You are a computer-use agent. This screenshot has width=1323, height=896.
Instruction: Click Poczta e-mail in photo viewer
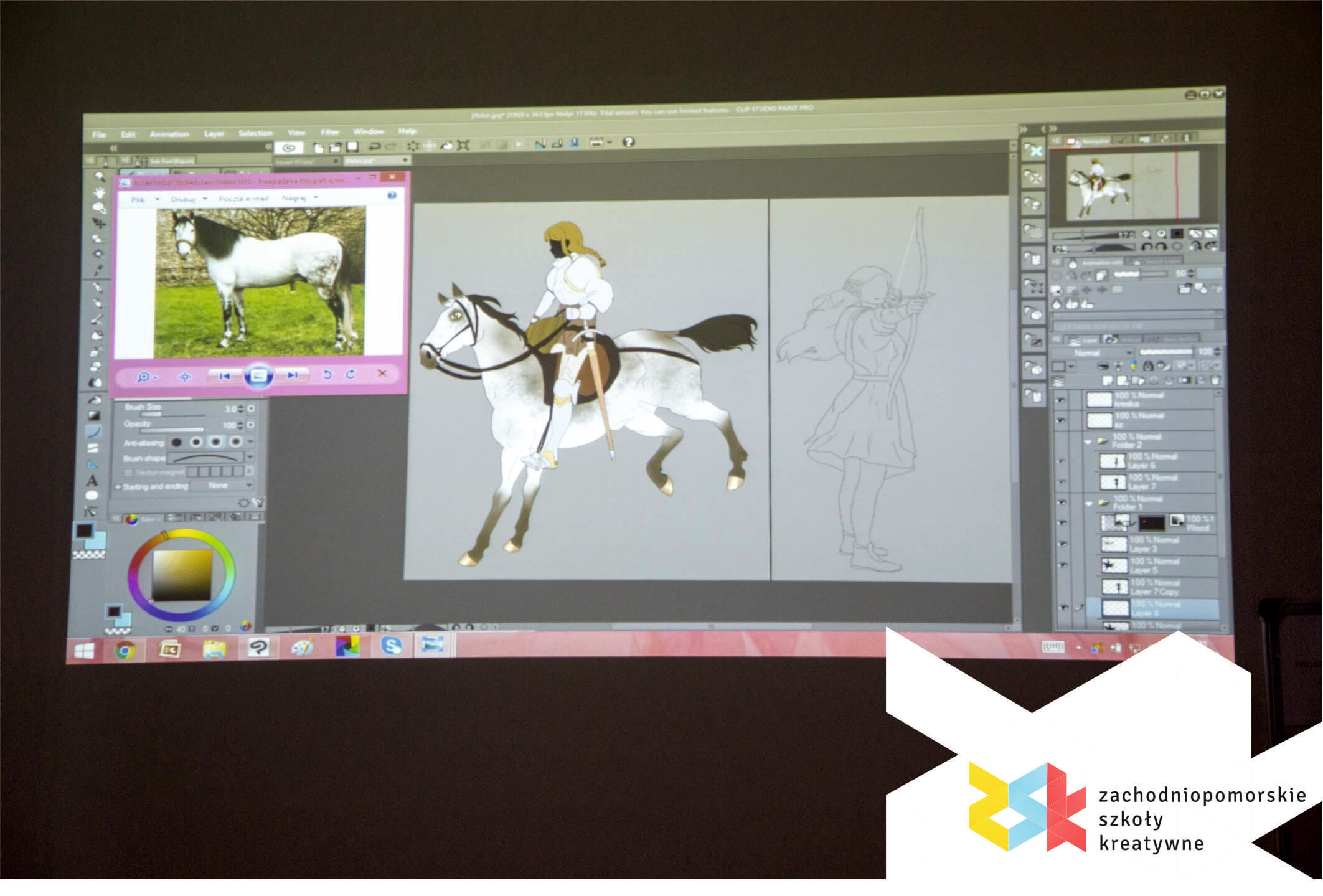(243, 199)
